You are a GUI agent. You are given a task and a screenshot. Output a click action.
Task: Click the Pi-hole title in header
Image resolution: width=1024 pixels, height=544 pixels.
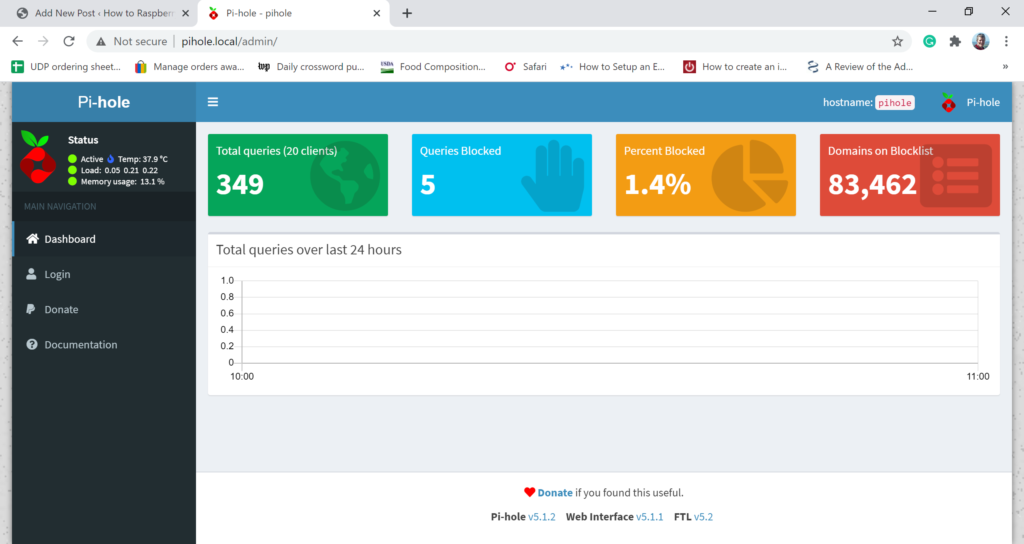(x=104, y=102)
